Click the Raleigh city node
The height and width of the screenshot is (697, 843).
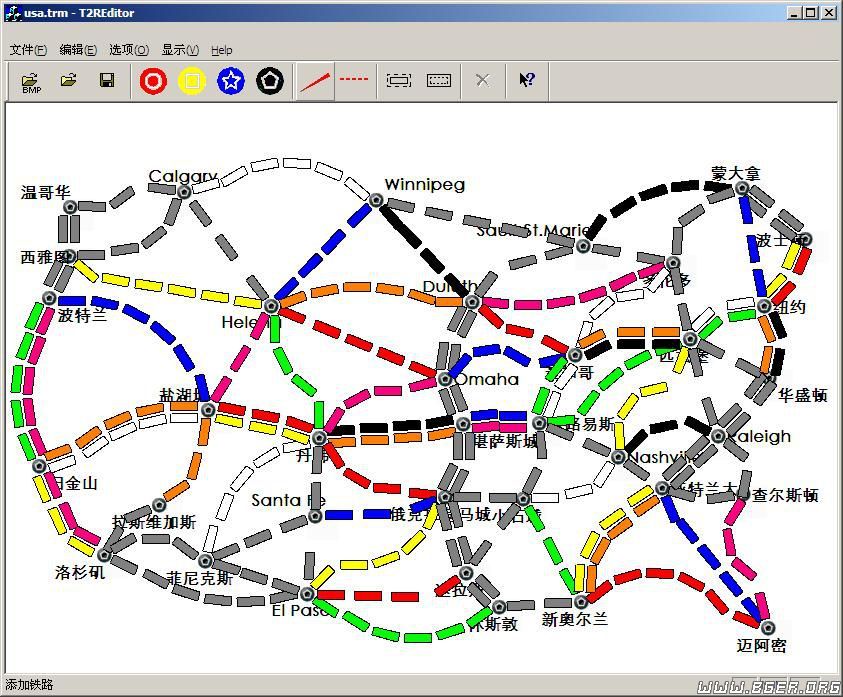click(718, 436)
